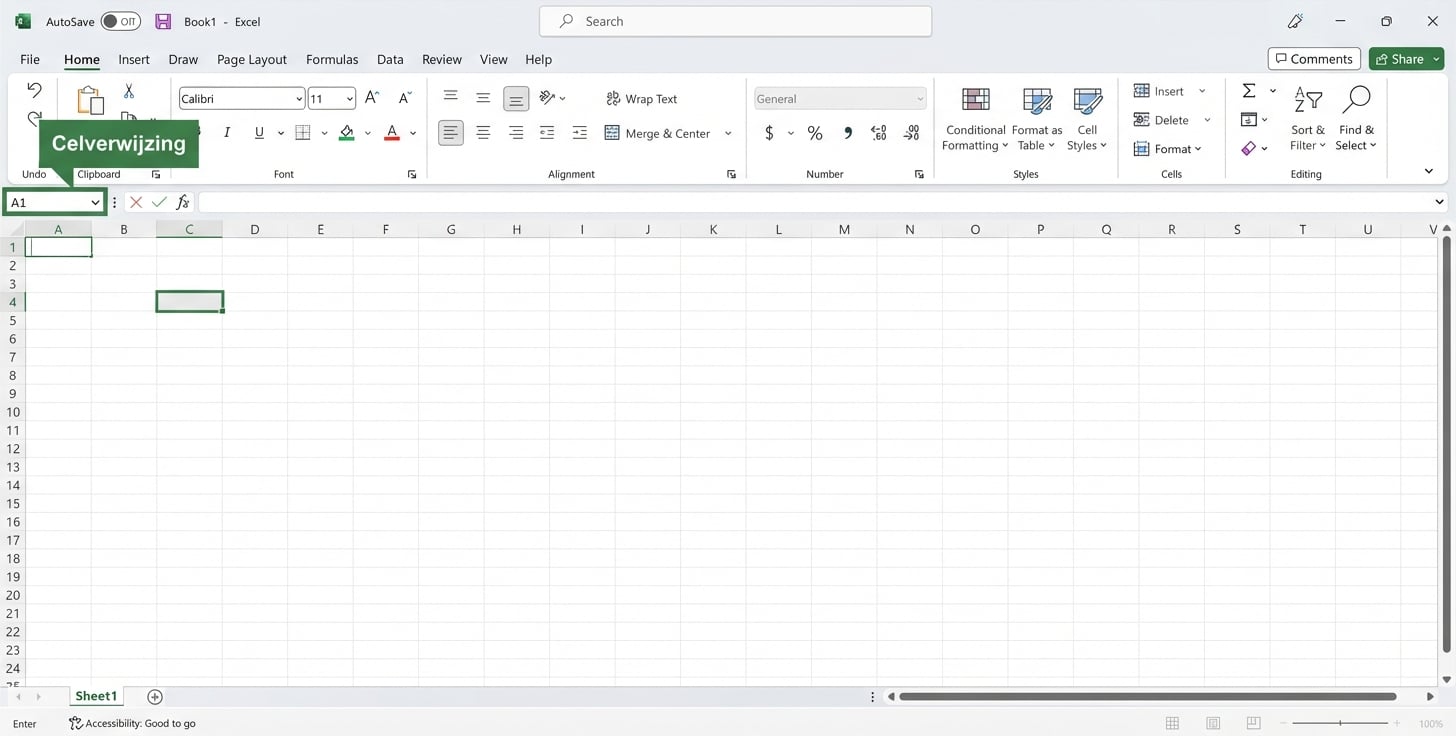Image resolution: width=1456 pixels, height=736 pixels.
Task: Add a new sheet with plus icon
Action: click(155, 697)
